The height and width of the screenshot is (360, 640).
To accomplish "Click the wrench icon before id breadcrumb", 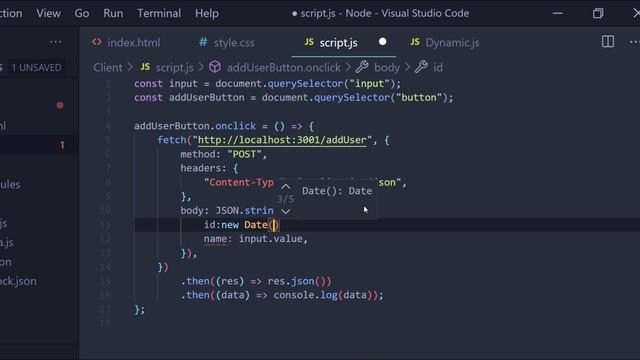I will 421,67.
